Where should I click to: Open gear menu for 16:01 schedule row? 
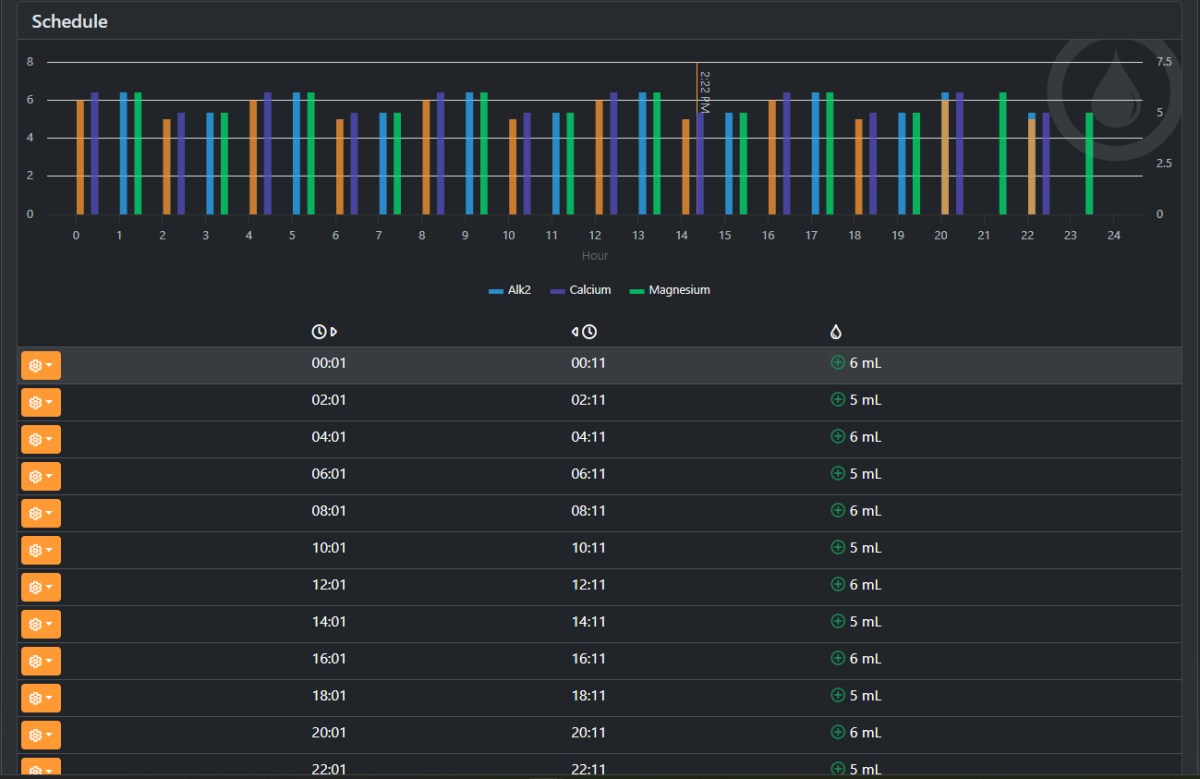click(x=41, y=662)
